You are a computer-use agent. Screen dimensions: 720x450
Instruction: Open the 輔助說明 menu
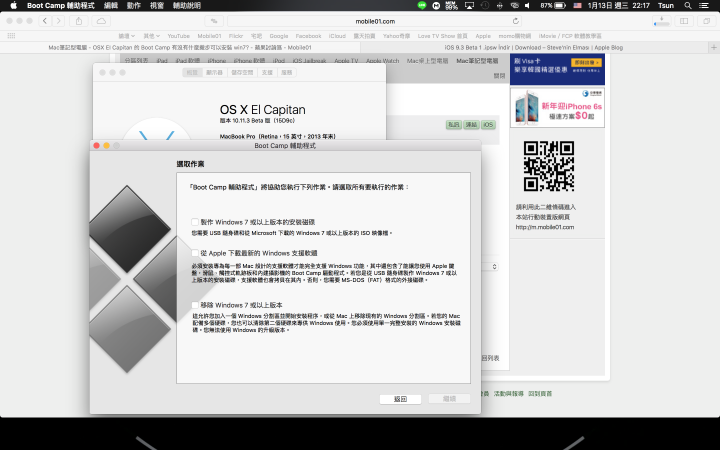tap(186, 6)
